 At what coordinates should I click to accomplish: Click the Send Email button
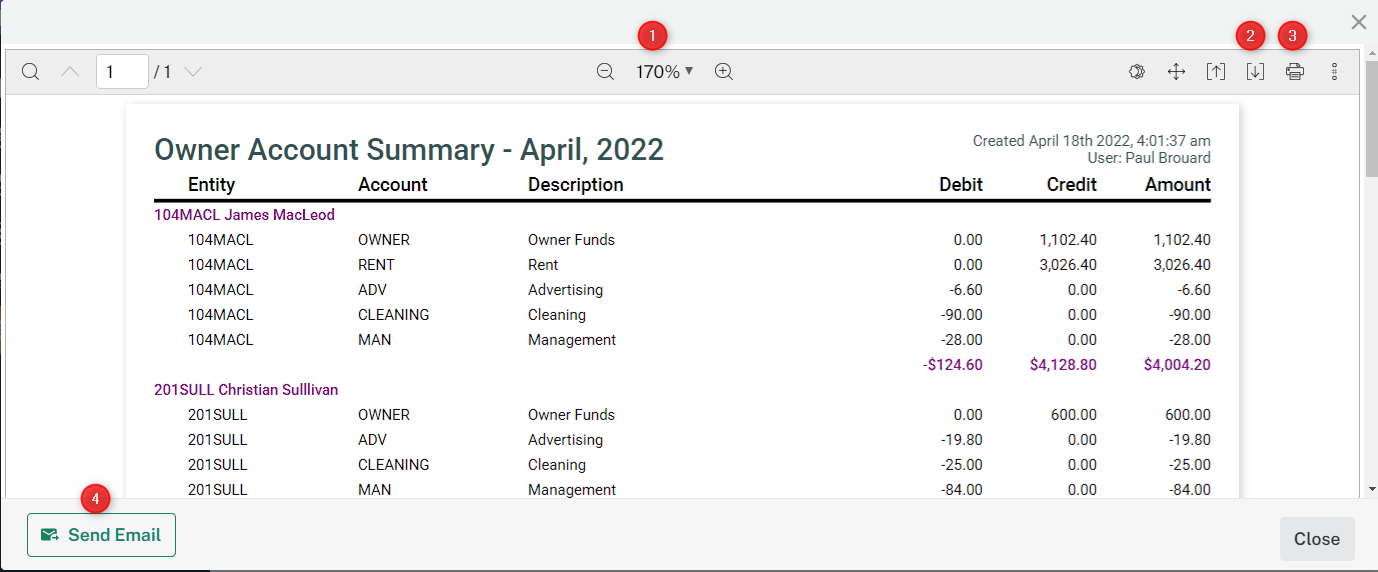(x=101, y=535)
